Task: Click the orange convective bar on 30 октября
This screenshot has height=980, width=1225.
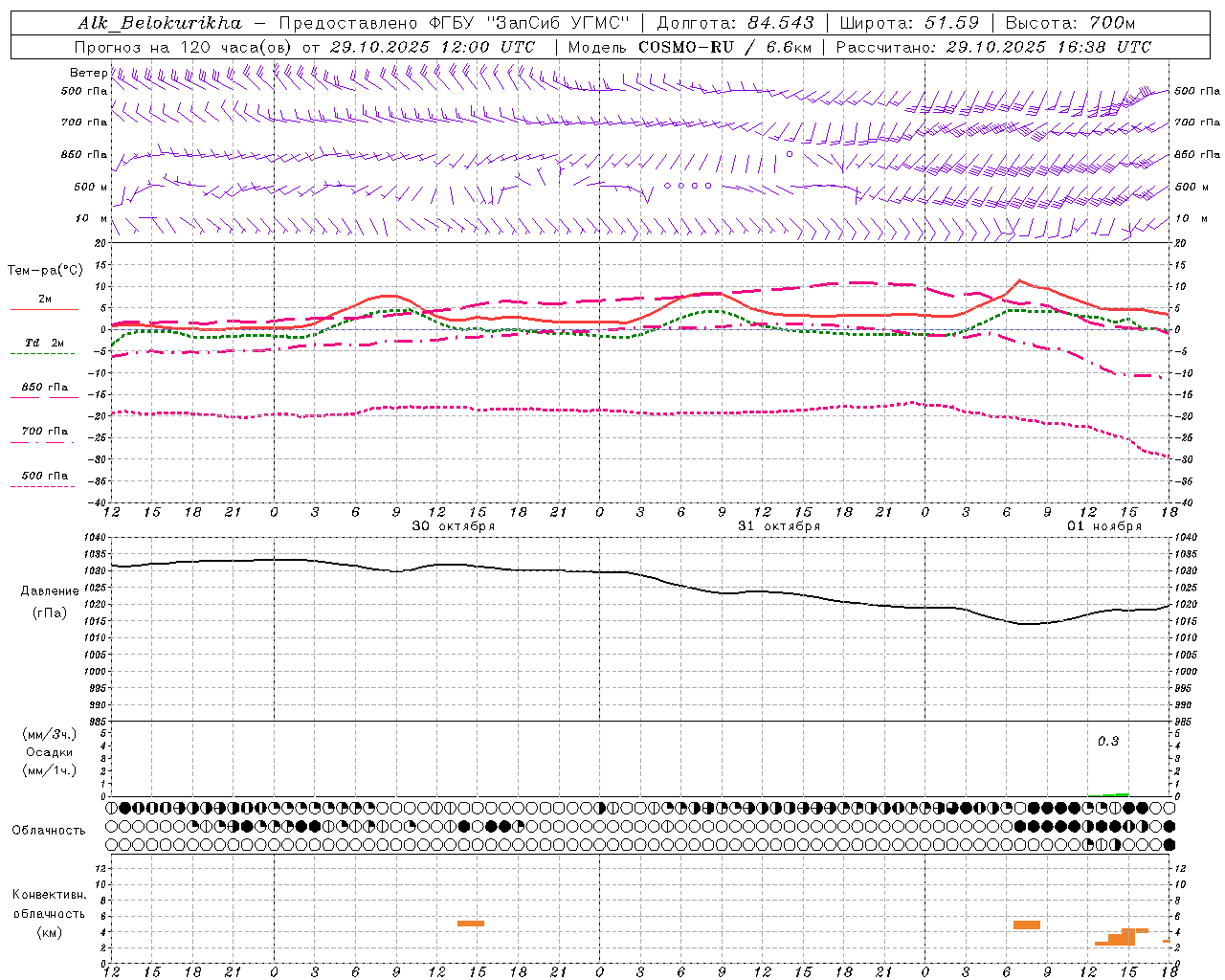Action: tap(471, 924)
